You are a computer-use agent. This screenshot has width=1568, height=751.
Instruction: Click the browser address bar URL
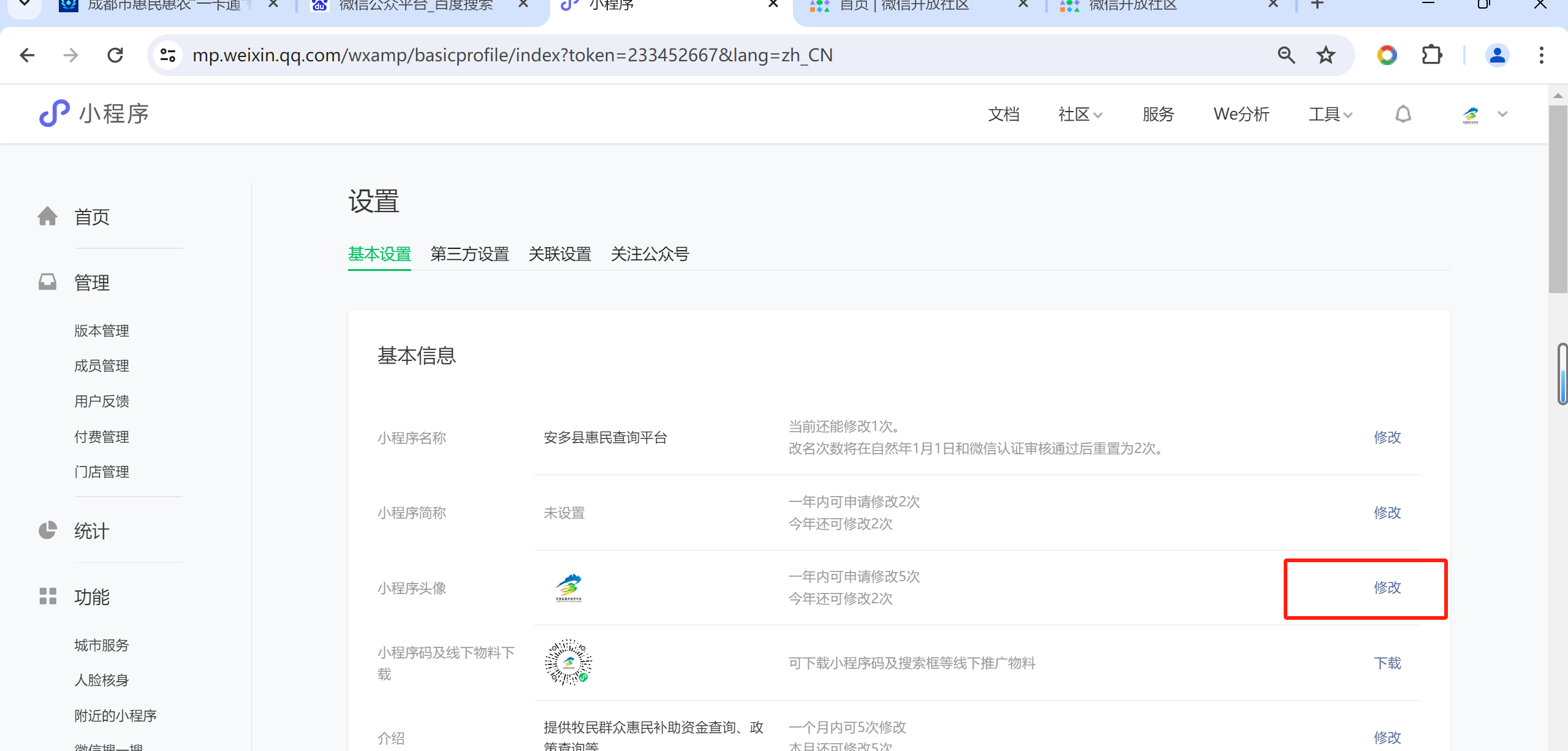pyautogui.click(x=512, y=55)
